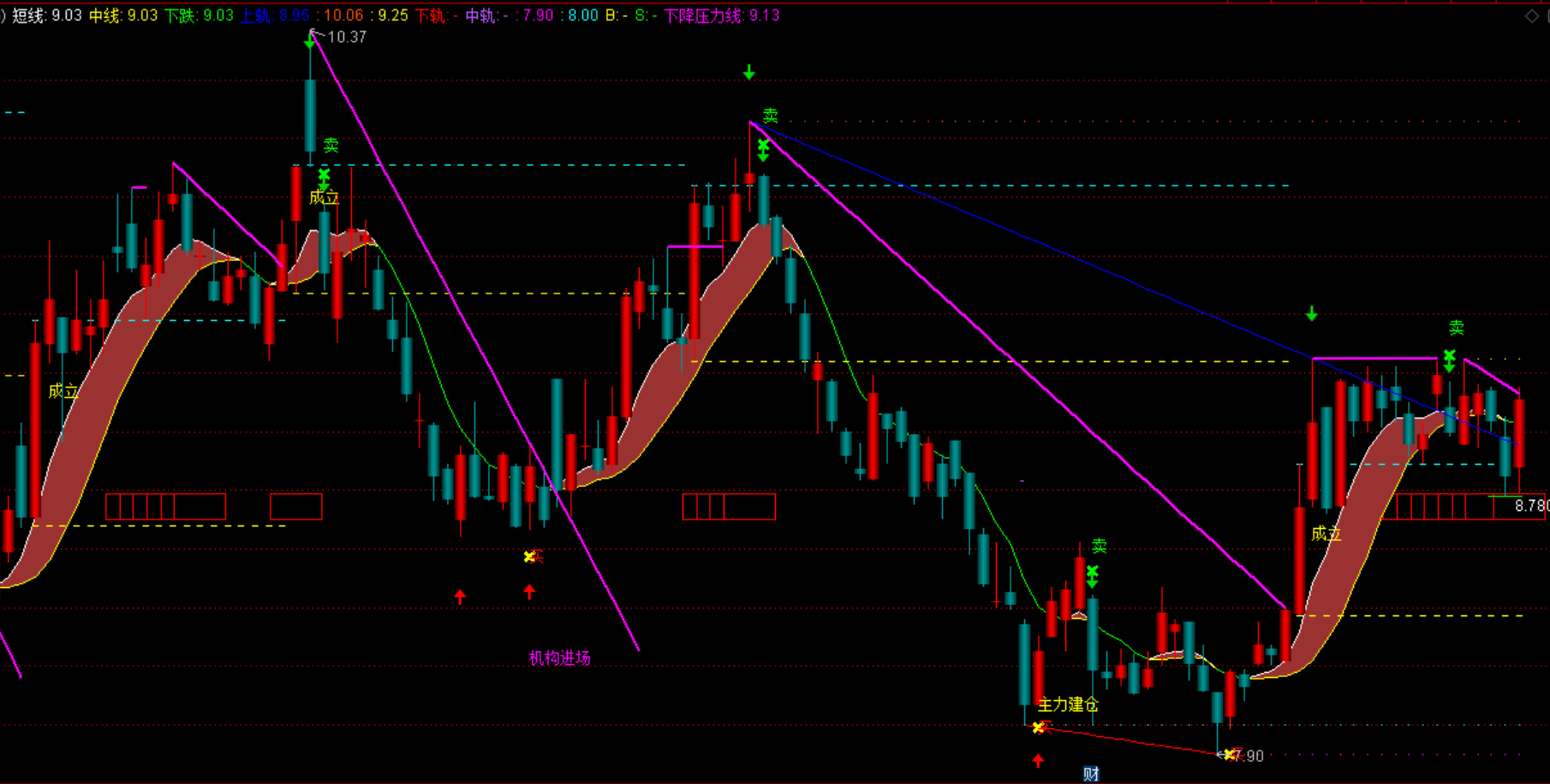The height and width of the screenshot is (784, 1550).
Task: Click the 卖 label just below the 10.37 candle
Action: point(331,146)
